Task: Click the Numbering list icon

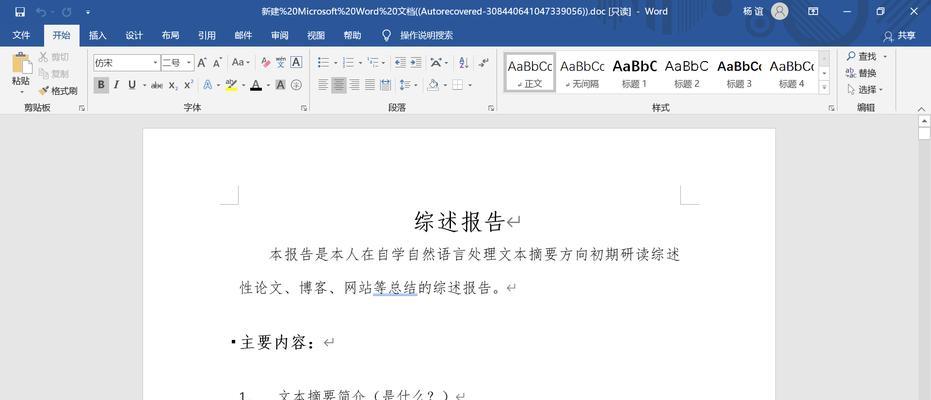Action: pyautogui.click(x=348, y=62)
